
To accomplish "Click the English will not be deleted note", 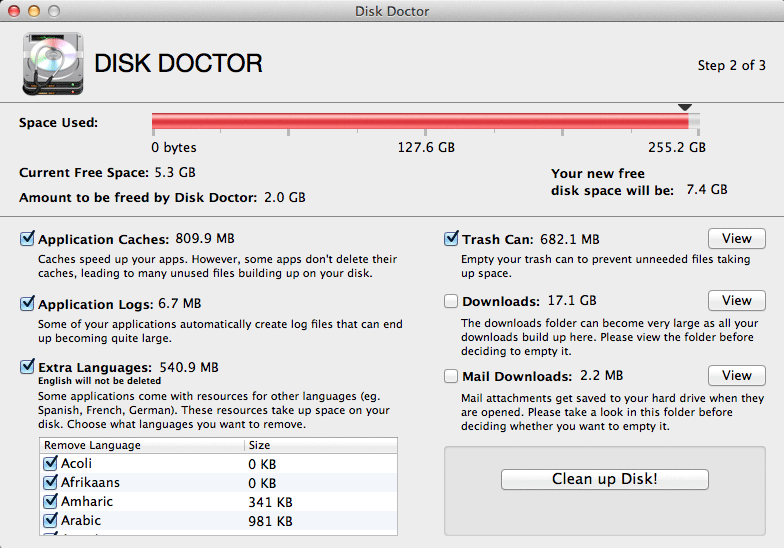I will pos(100,381).
